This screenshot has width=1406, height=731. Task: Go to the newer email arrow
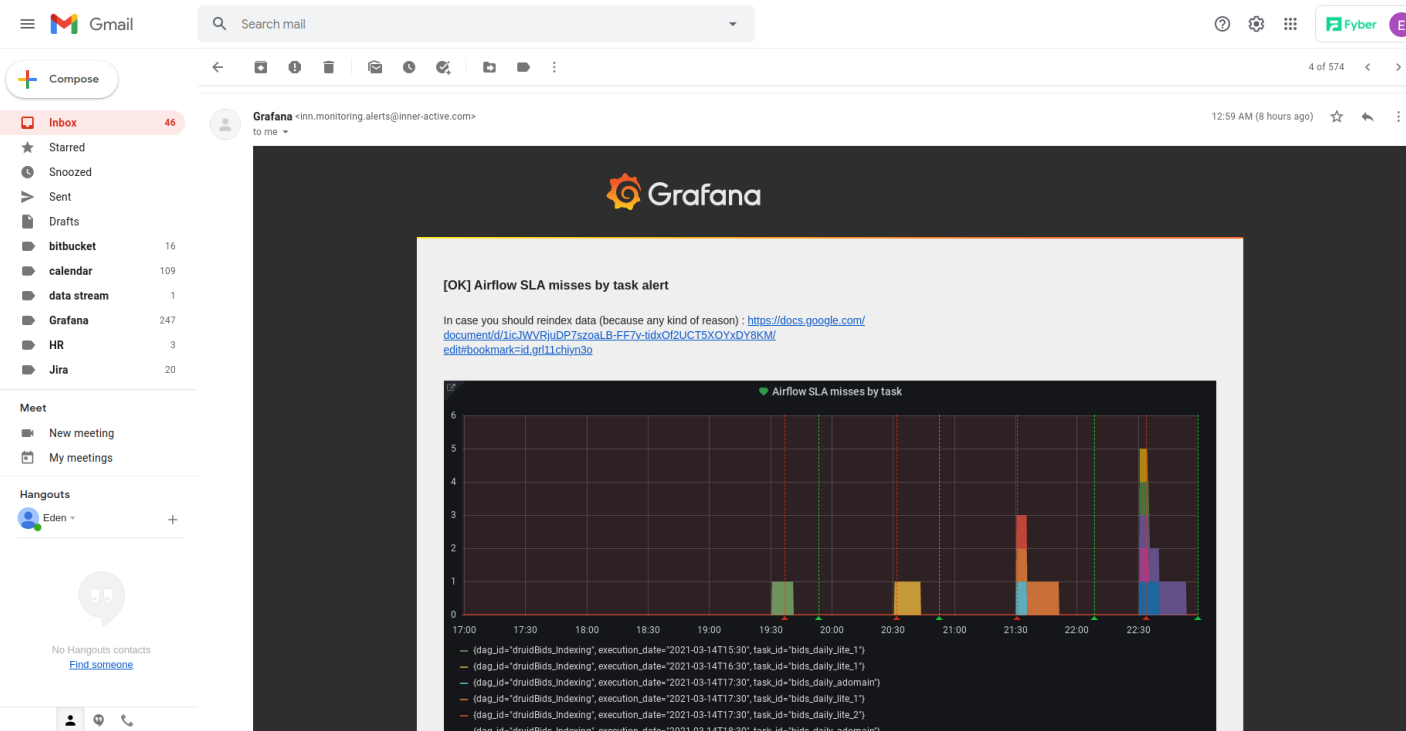1367,67
